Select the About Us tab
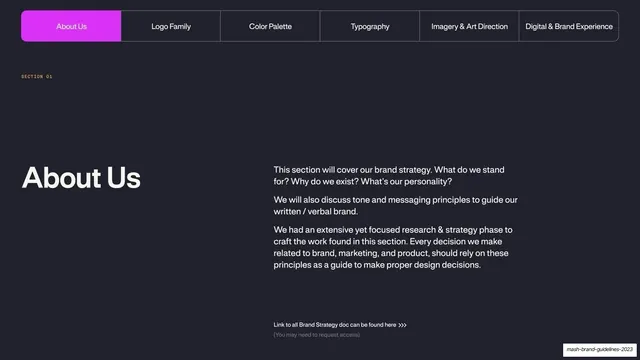The image size is (640, 360). (71, 26)
